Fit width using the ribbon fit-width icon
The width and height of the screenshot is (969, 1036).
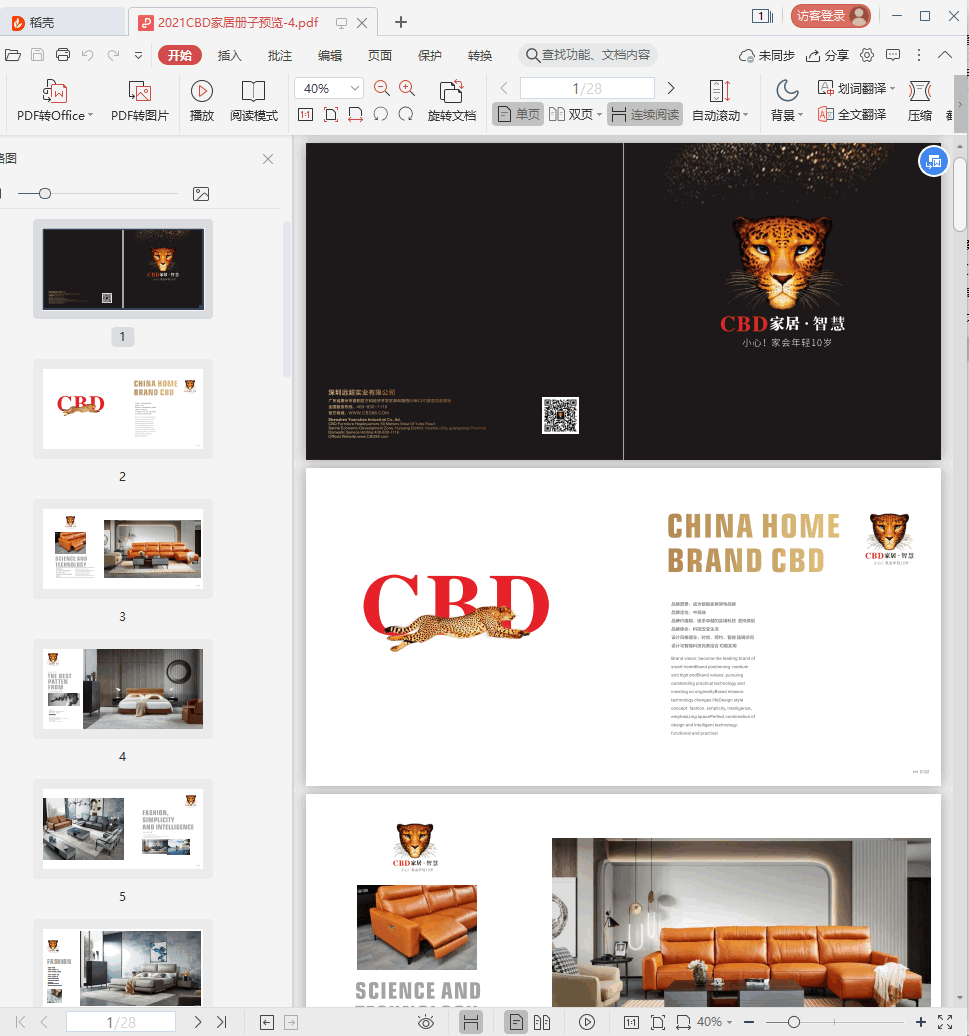pos(355,114)
